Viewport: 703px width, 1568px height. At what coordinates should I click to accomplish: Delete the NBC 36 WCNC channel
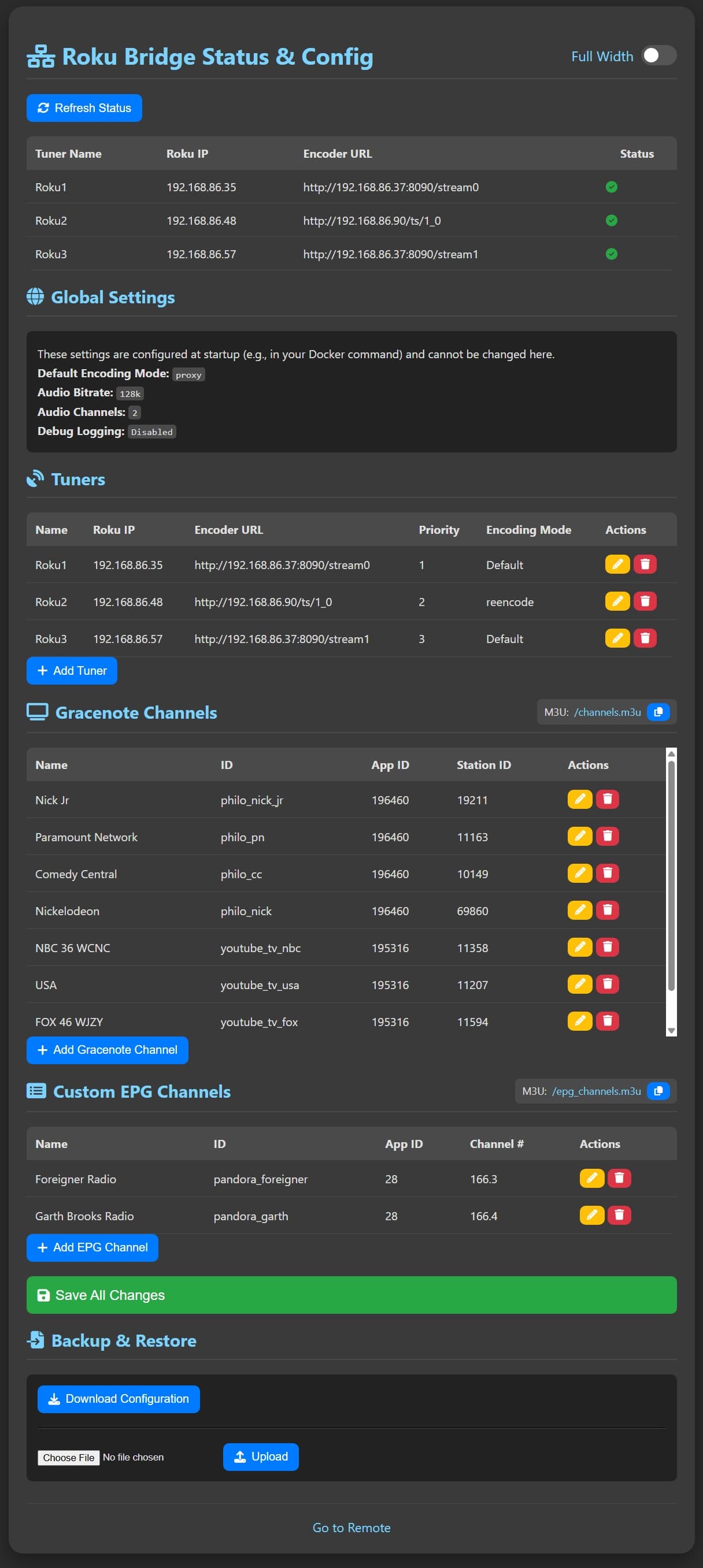pos(607,946)
